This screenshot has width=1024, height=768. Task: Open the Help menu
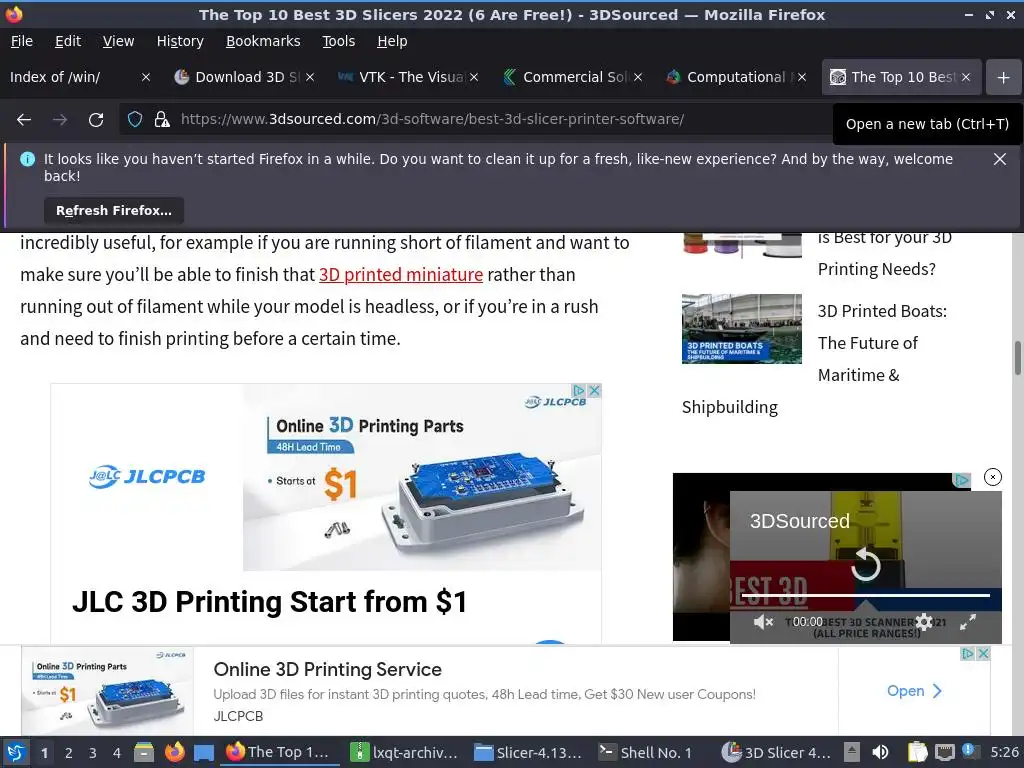pos(392,41)
